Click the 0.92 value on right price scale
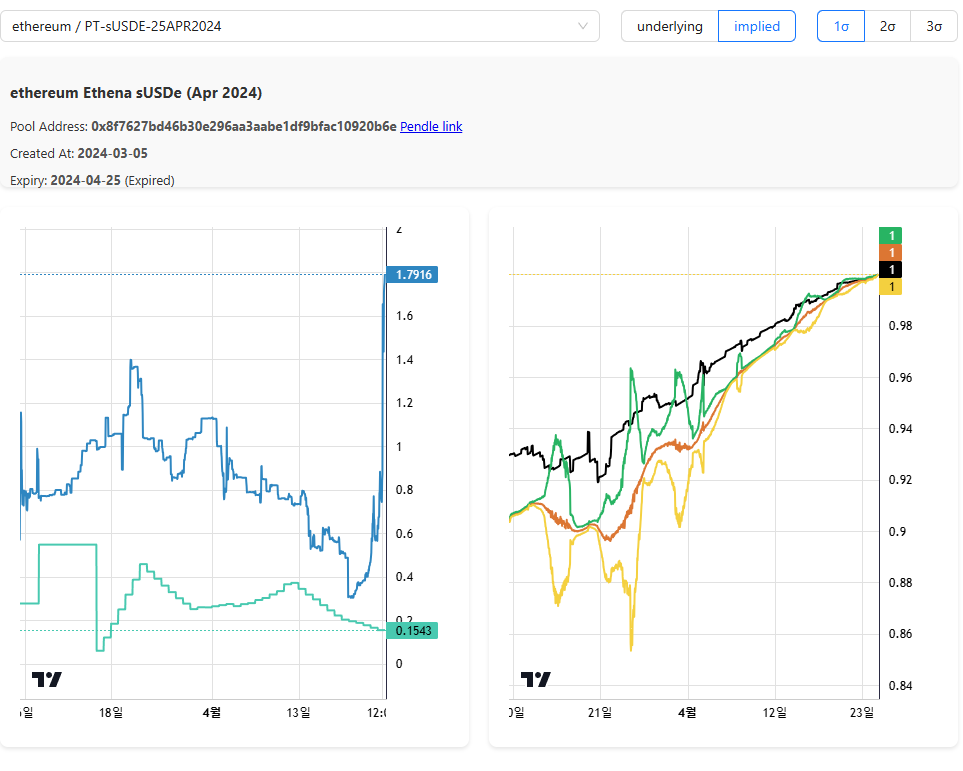The width and height of the screenshot is (963, 771). 900,480
